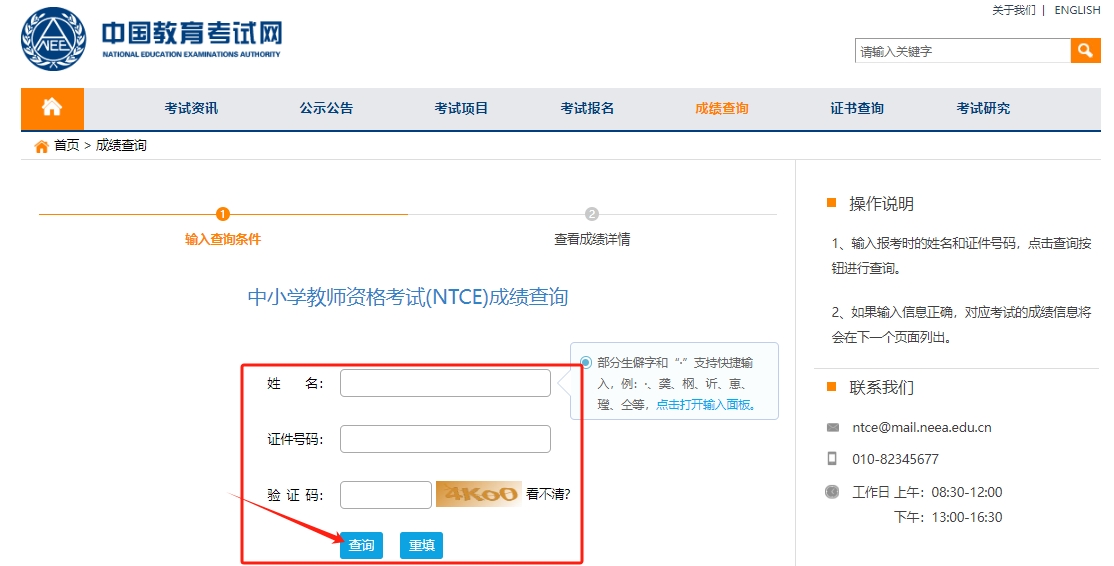Switch language with ENGLISH link

point(1077,10)
